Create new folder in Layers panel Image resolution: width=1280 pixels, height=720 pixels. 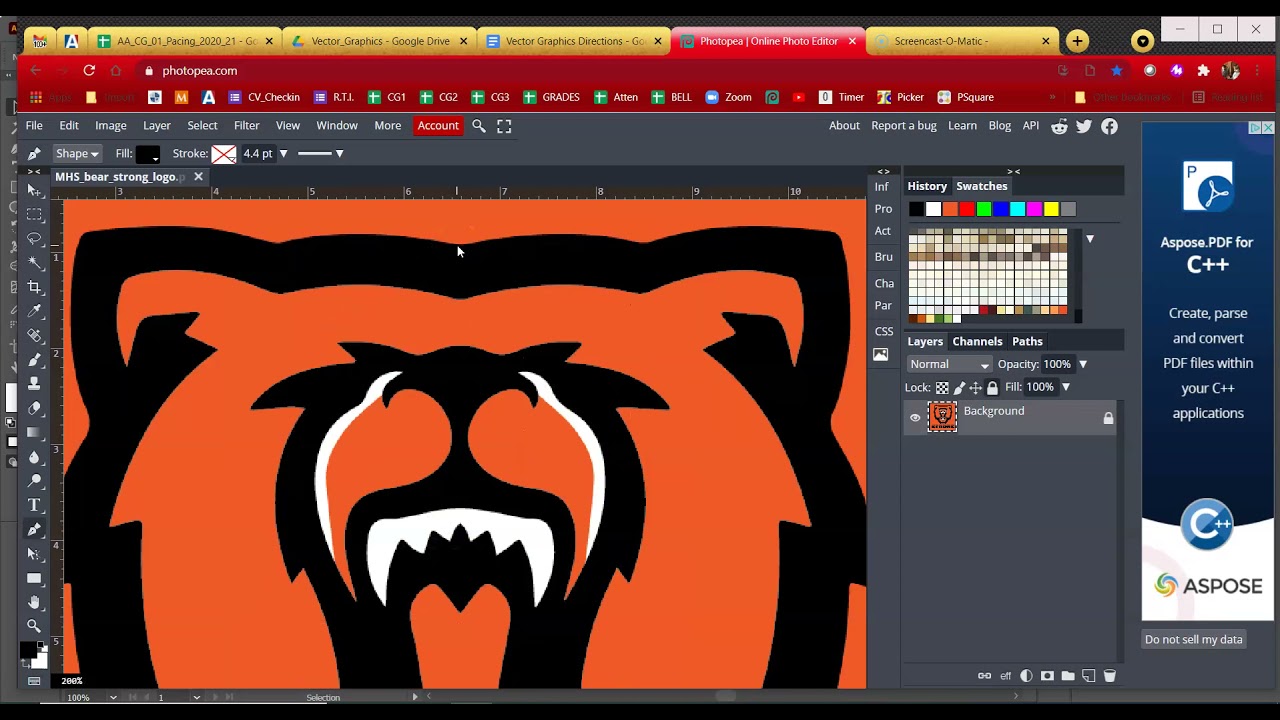click(x=1068, y=676)
